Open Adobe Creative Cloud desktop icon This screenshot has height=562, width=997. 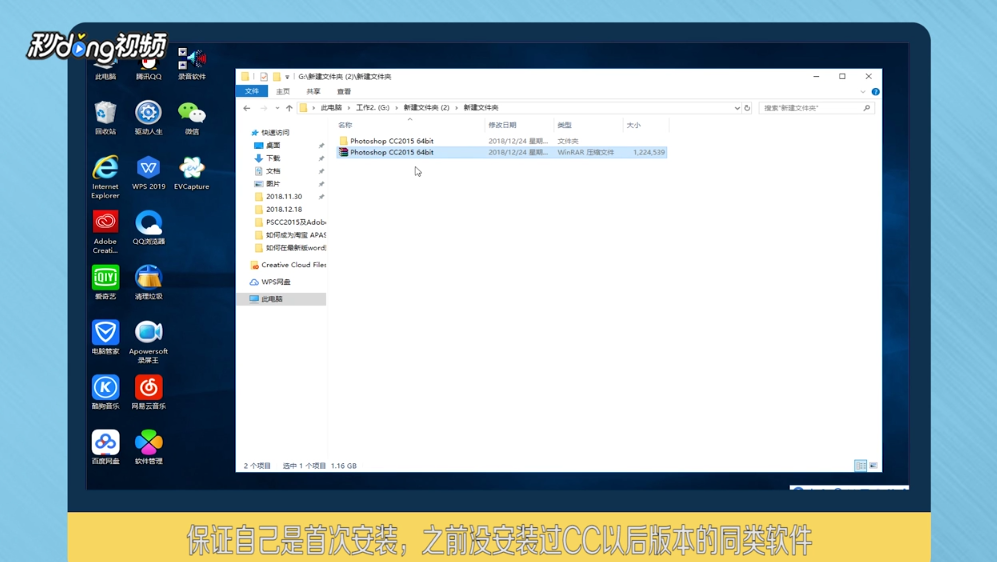106,232
